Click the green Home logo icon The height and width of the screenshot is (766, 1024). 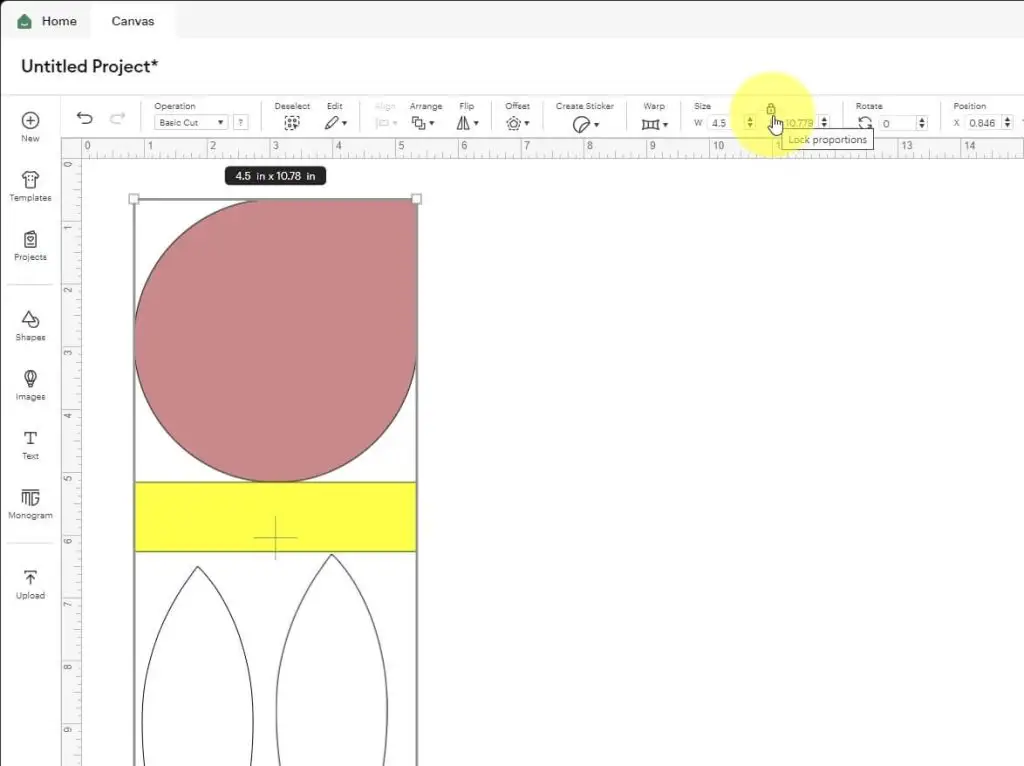pyautogui.click(x=24, y=21)
